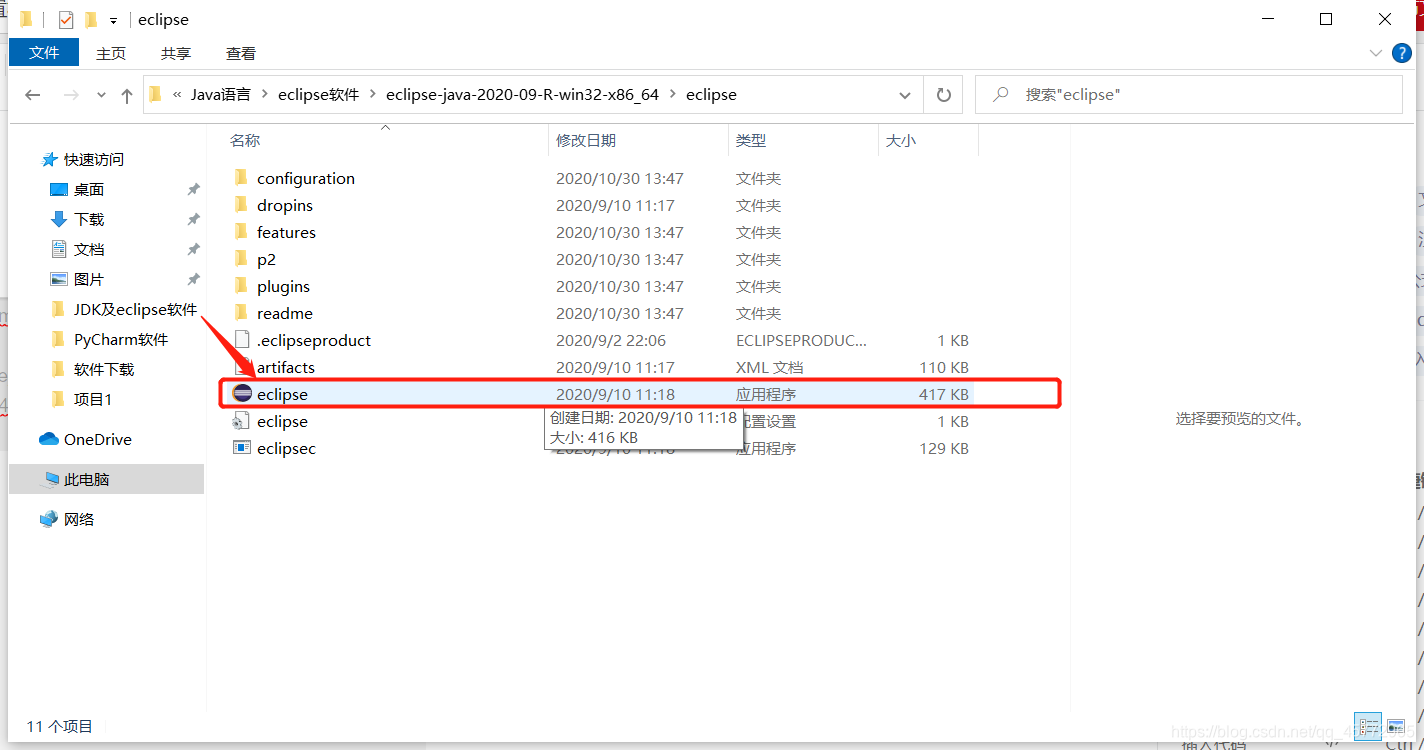
Task: Select the .eclipseproduct file icon
Action: click(240, 340)
